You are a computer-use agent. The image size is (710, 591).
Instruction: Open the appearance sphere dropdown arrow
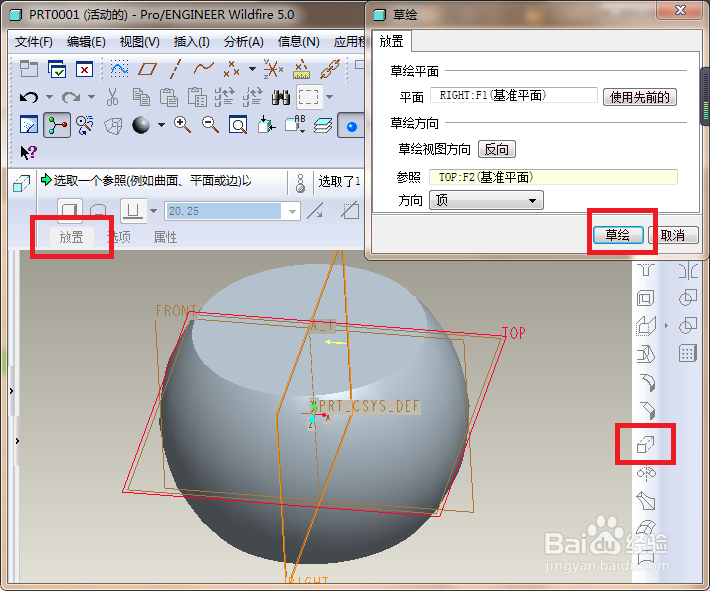(x=162, y=125)
